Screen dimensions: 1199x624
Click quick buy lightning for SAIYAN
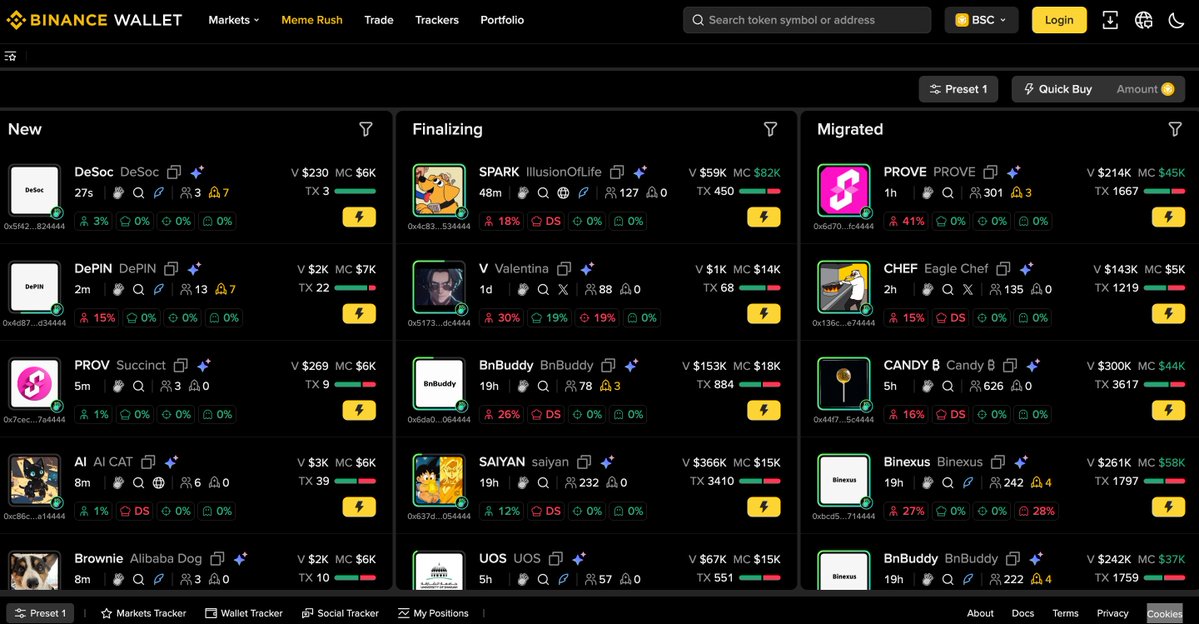pyautogui.click(x=763, y=507)
